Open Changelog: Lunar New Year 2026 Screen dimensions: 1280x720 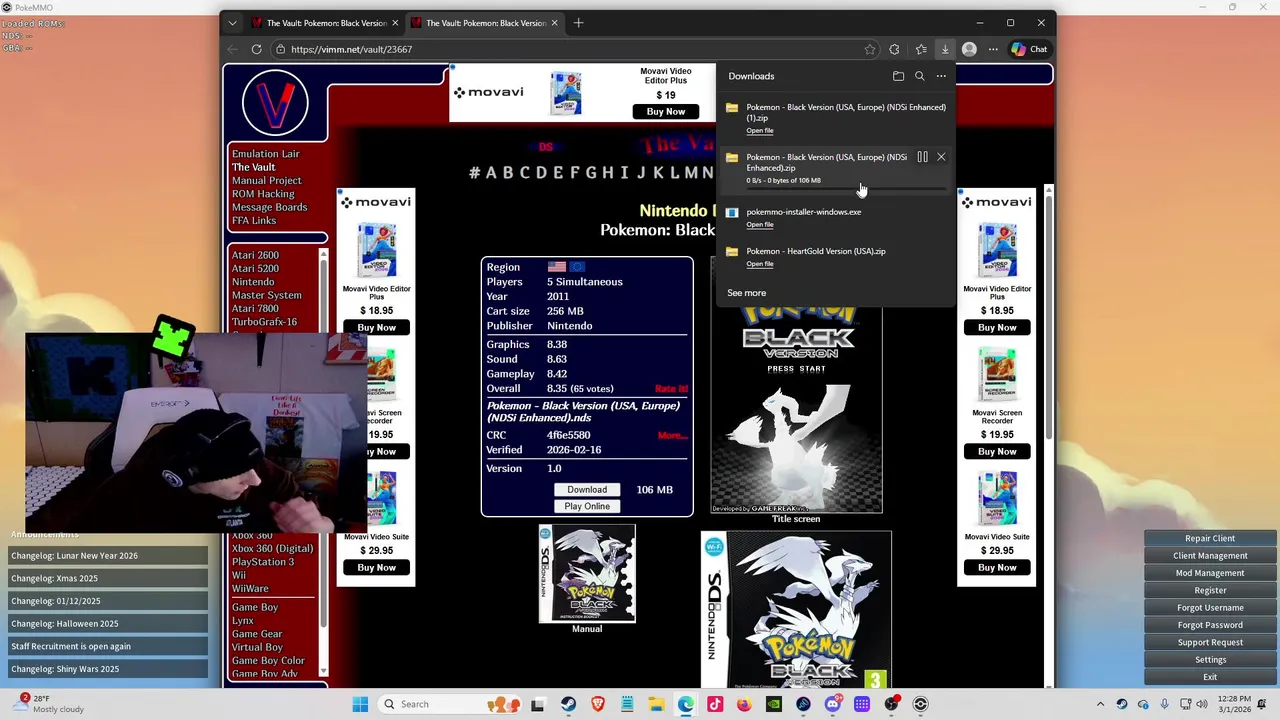coord(108,556)
